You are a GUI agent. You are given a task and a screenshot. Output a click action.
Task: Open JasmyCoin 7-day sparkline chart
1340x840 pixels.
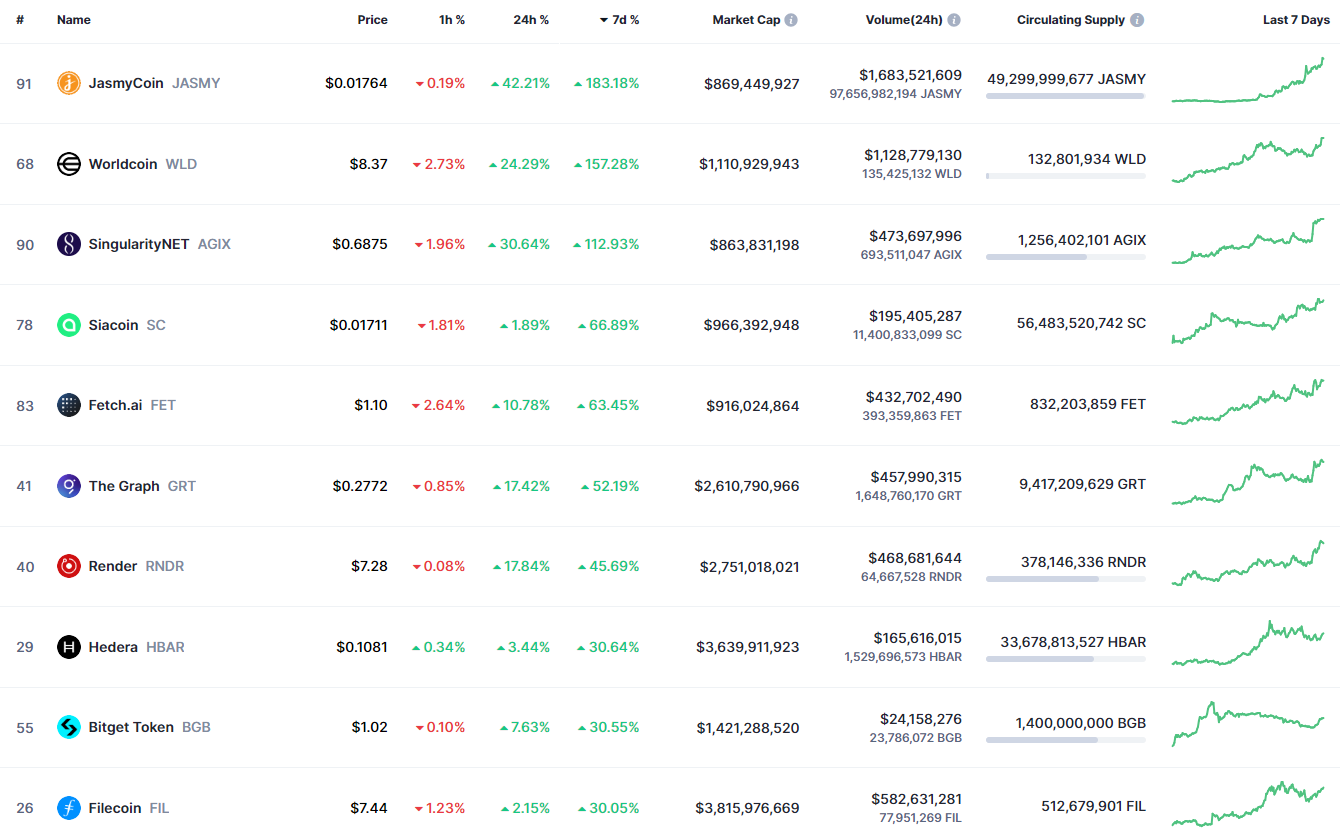[x=1248, y=80]
